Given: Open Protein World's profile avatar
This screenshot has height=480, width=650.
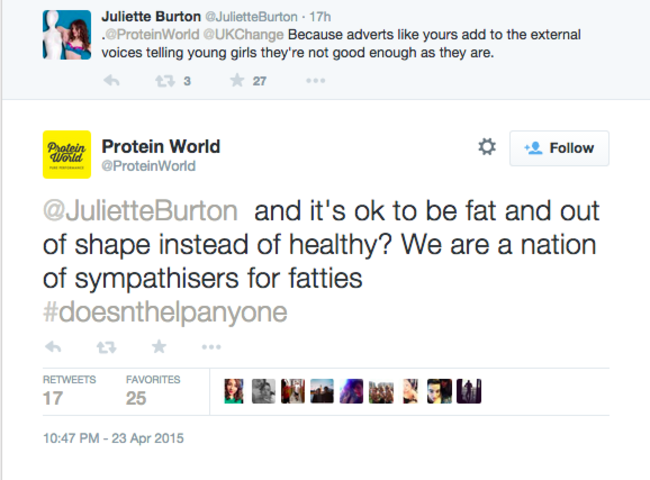Looking at the screenshot, I should (x=67, y=155).
